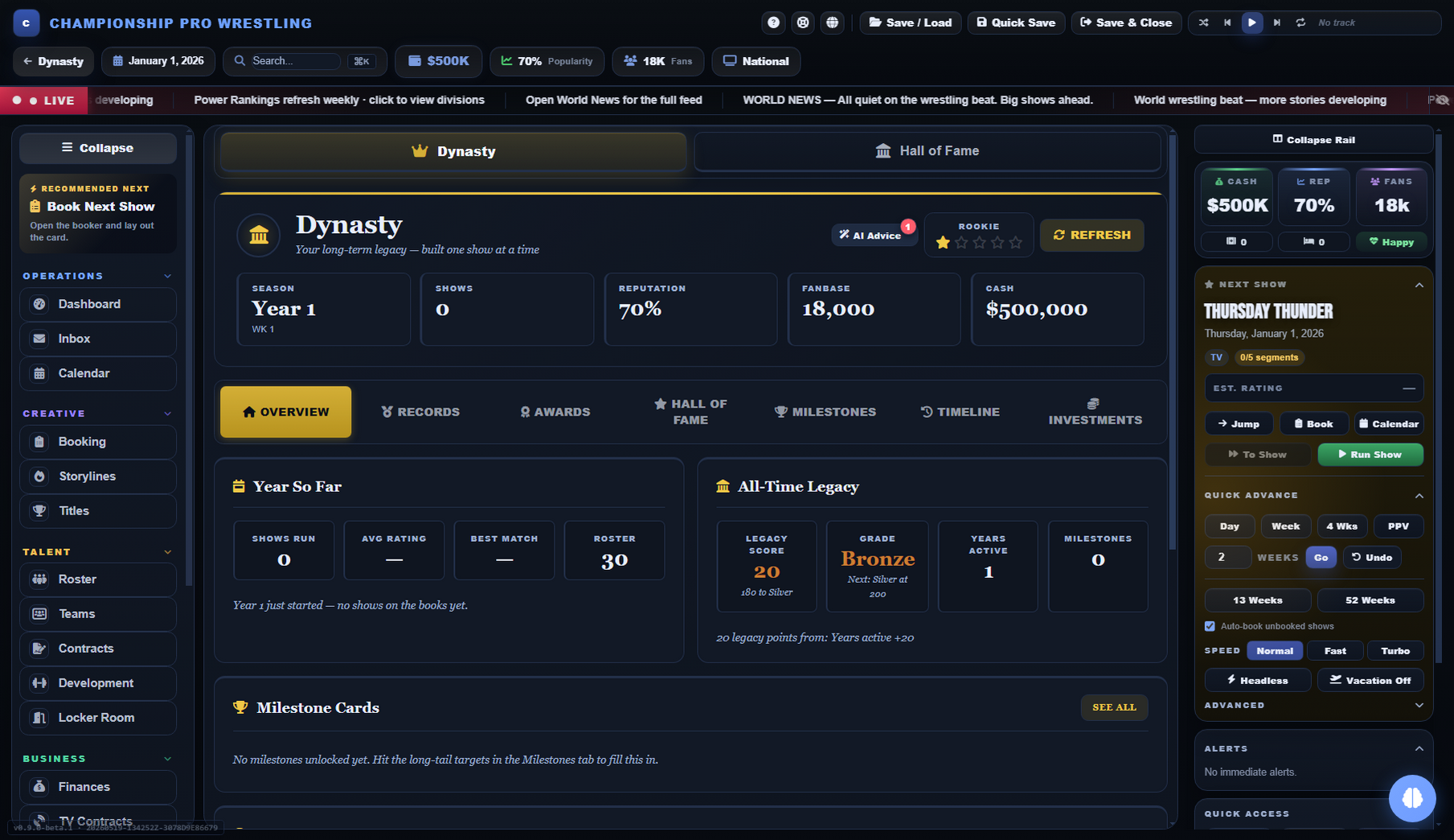Click the lifebuoy support icon

coord(803,23)
